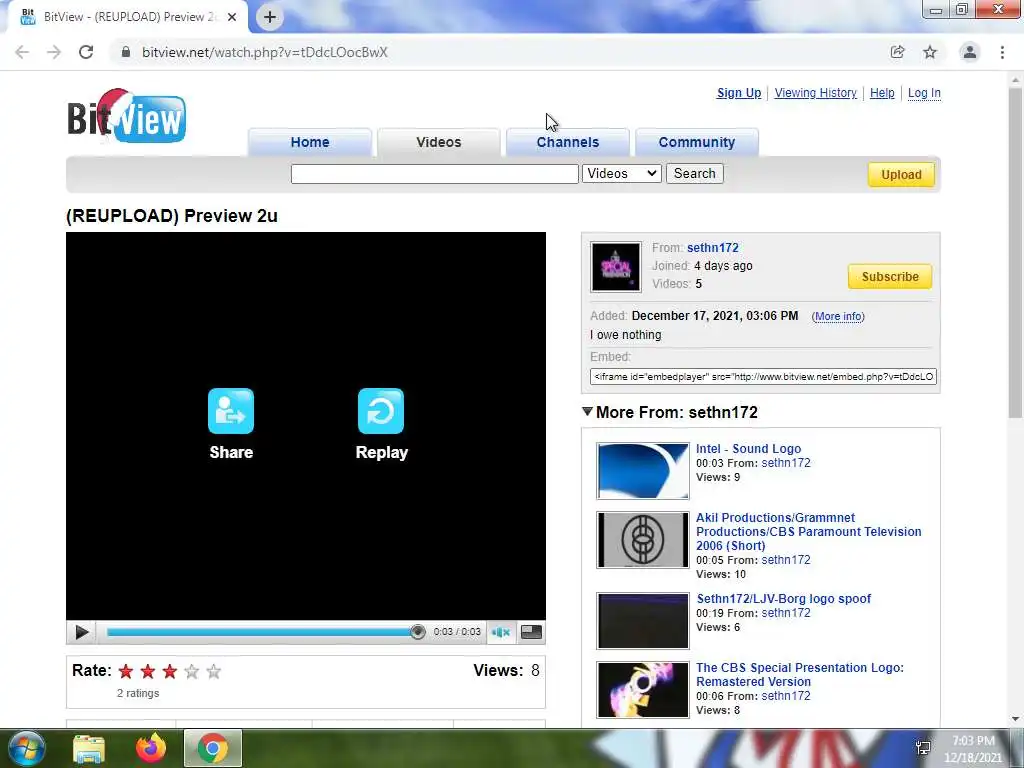This screenshot has height=768, width=1024.
Task: Open the Akil Productions video thumbnail
Action: pos(643,540)
